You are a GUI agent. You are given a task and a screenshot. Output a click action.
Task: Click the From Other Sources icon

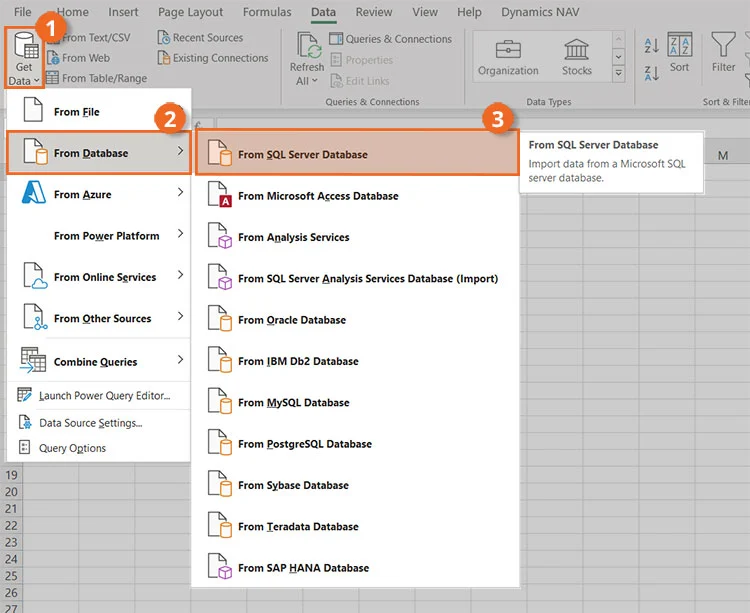(35, 317)
